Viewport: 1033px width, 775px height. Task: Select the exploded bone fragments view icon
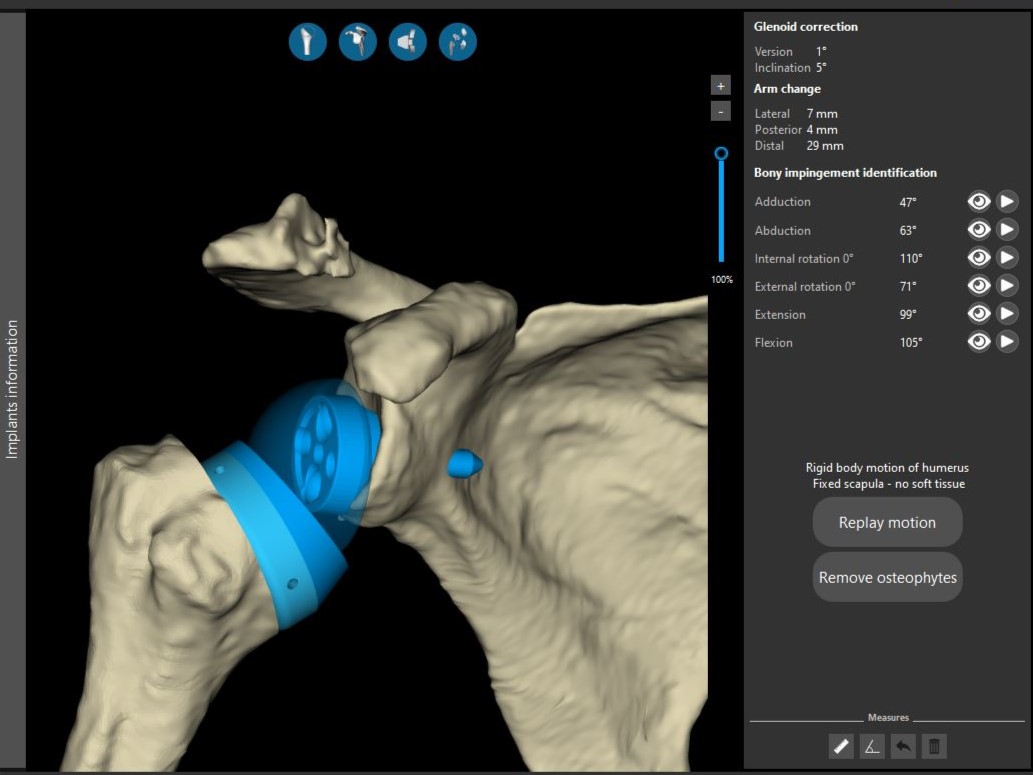pyautogui.click(x=458, y=42)
